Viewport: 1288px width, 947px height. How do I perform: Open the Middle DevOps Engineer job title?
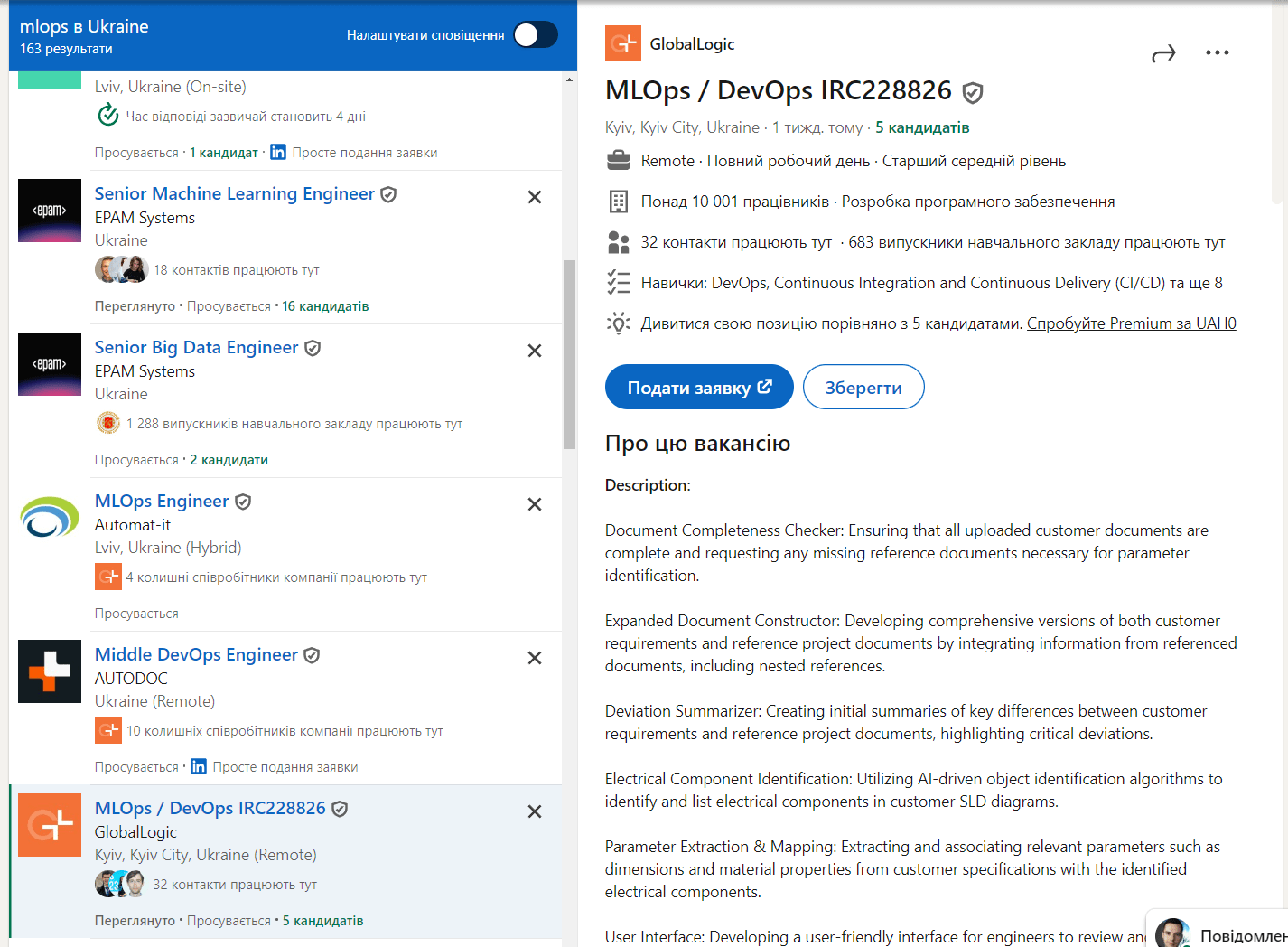[x=196, y=654]
